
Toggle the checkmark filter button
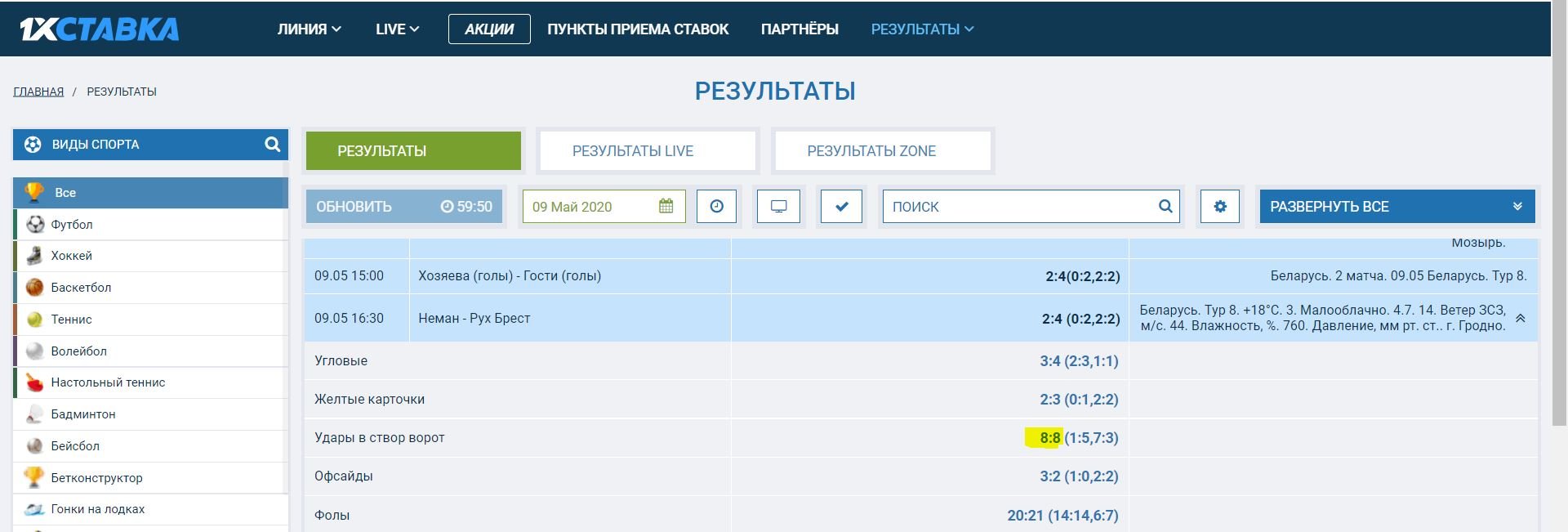841,207
